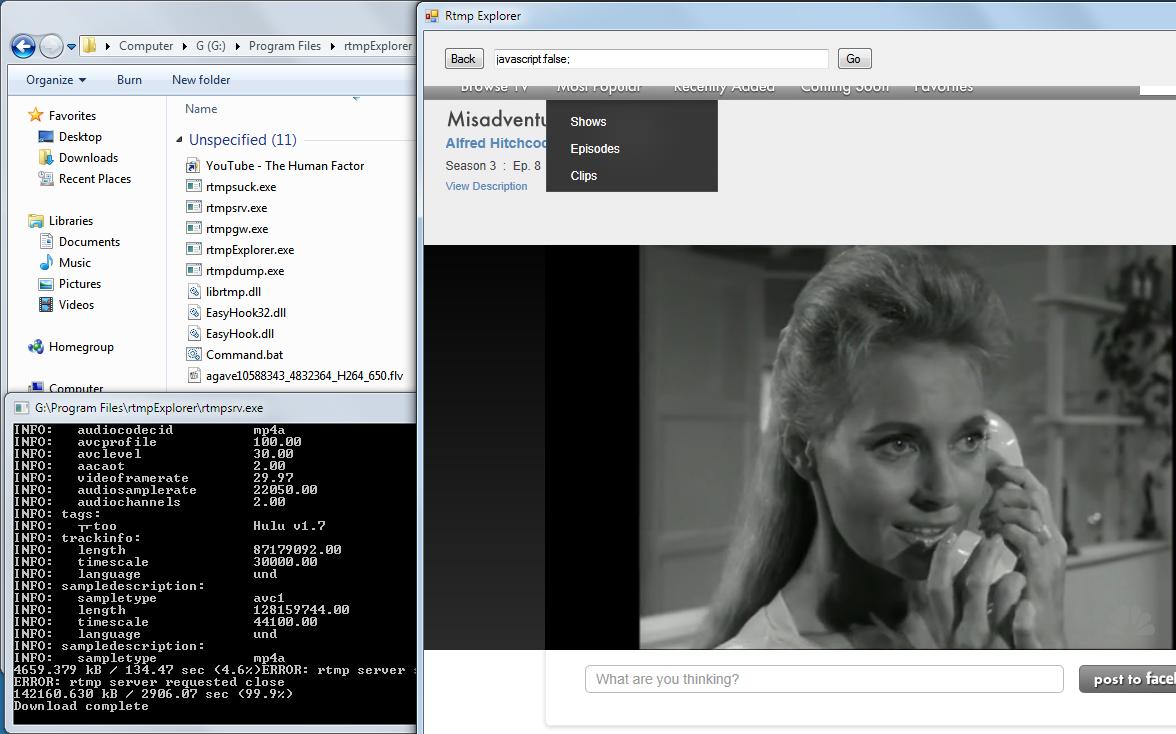1176x734 pixels.
Task: Click the Music library note icon
Action: point(46,262)
